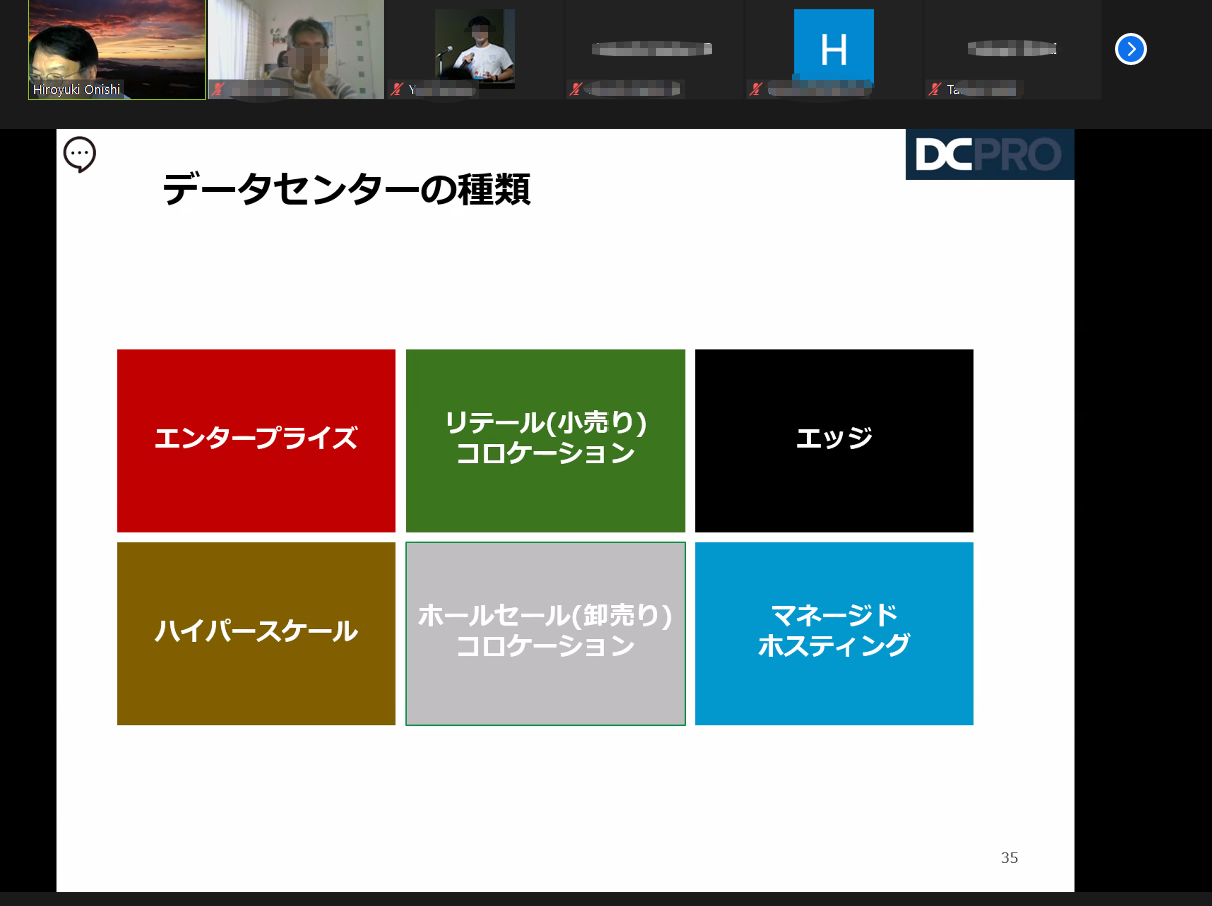Screen dimensions: 1212x906
Task: Select the blue マネージド ホスティング box
Action: pyautogui.click(x=834, y=633)
